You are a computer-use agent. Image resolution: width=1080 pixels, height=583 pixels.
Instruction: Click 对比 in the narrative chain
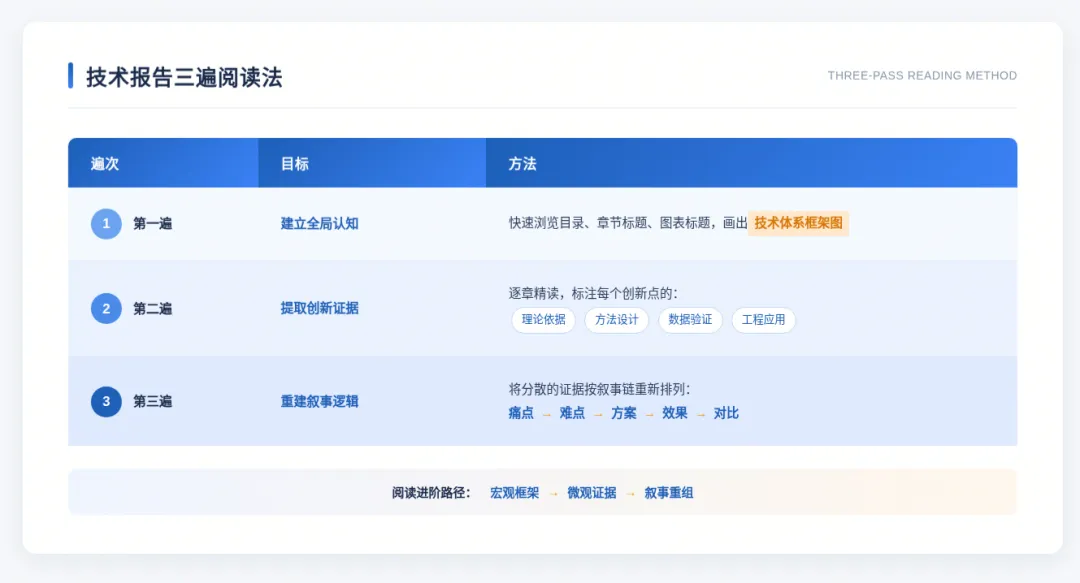tap(726, 413)
